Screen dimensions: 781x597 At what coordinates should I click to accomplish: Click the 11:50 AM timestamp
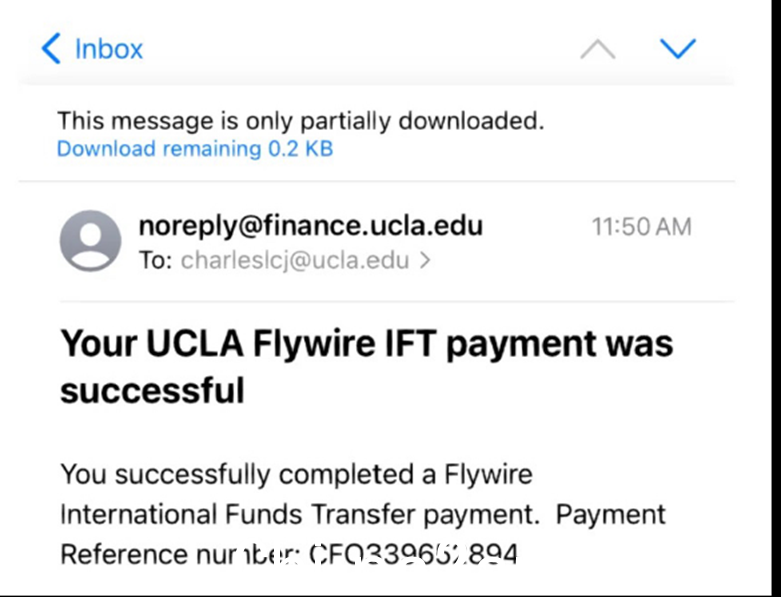pos(642,227)
